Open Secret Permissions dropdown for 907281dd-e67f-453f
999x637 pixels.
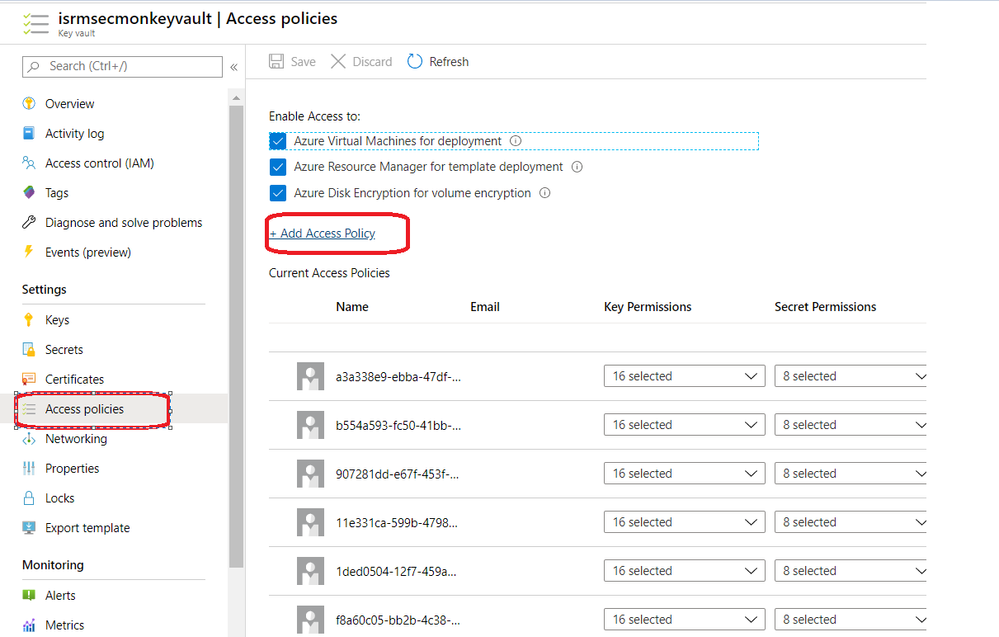tap(851, 474)
